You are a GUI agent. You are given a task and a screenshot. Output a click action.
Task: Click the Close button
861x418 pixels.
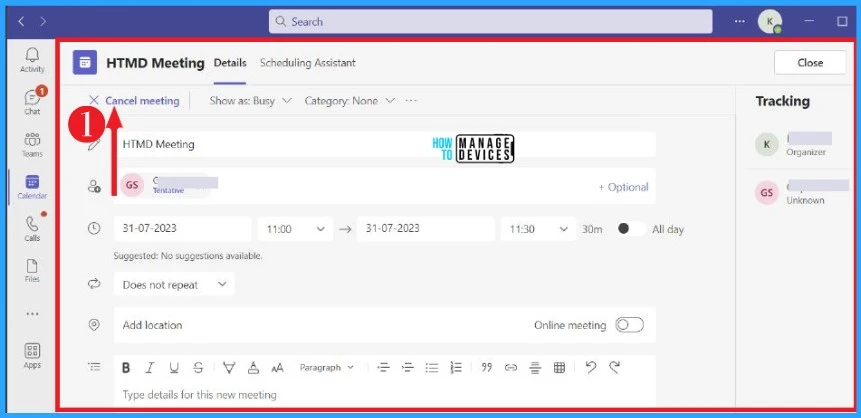point(810,63)
